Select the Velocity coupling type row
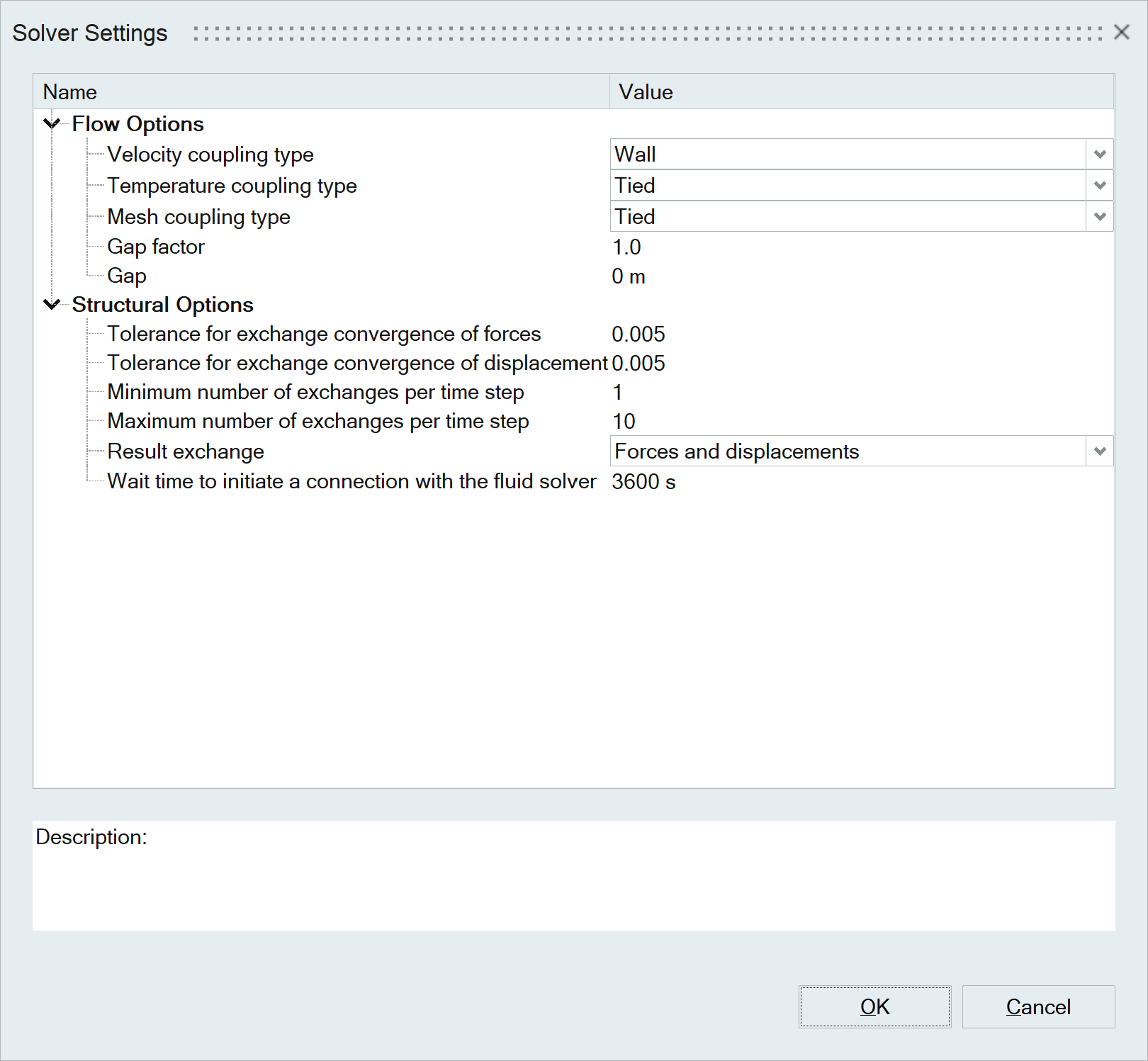 pos(210,155)
